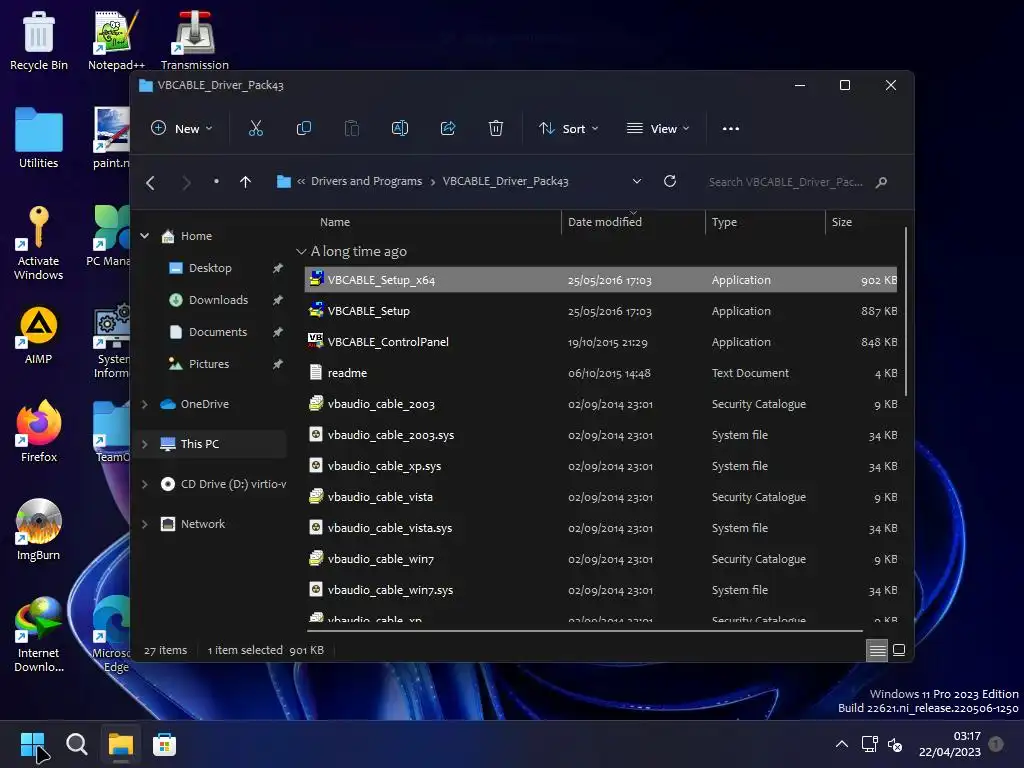This screenshot has height=768, width=1024.
Task: Open address bar previous locations dropdown
Action: click(x=637, y=182)
